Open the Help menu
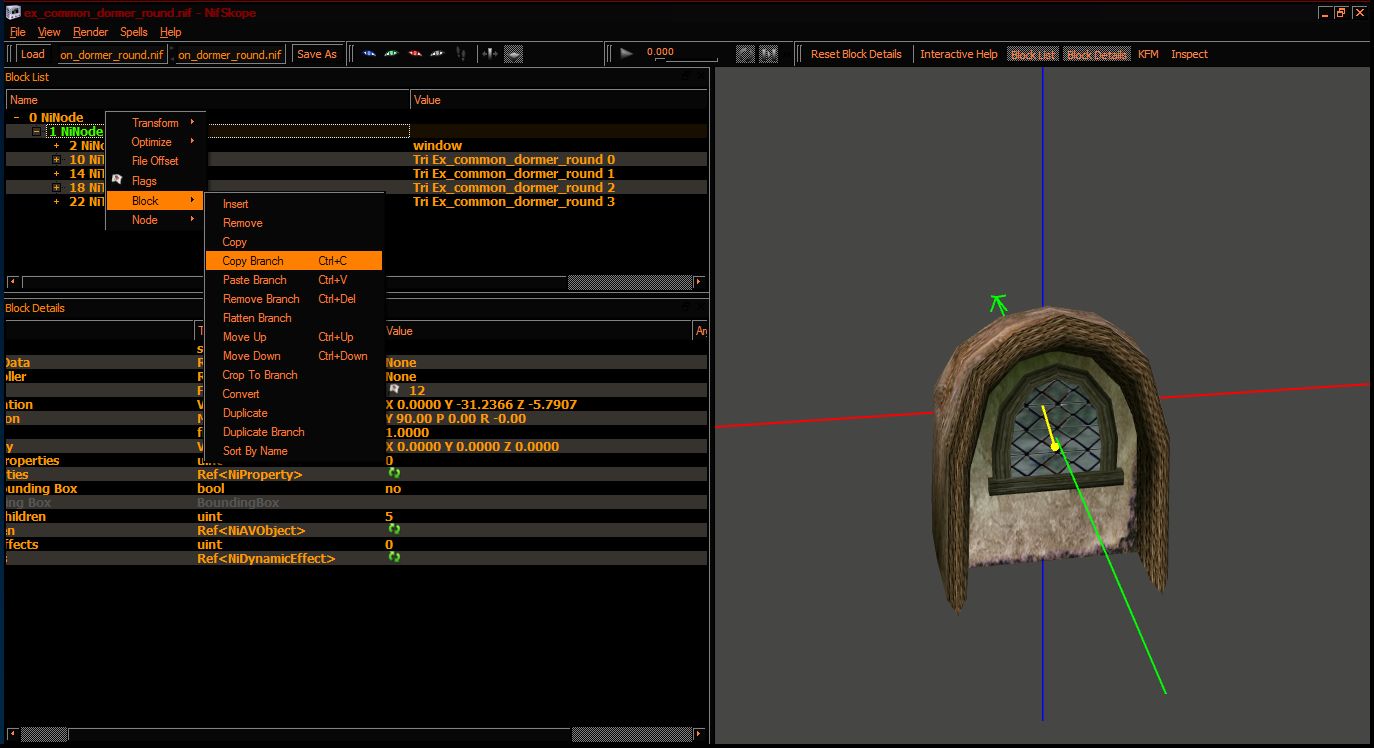The image size is (1374, 748). coord(171,32)
